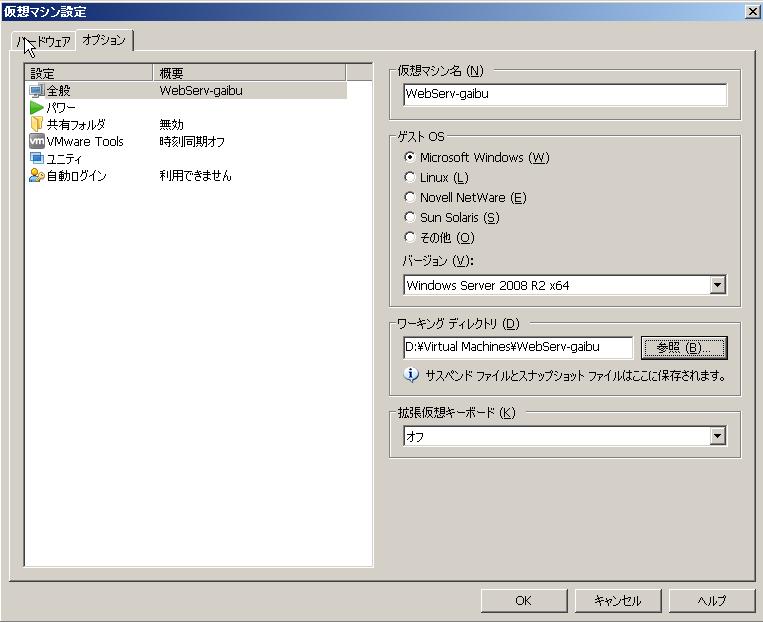The width and height of the screenshot is (763, 622).
Task: Select the オプション tab
Action: (x=104, y=40)
